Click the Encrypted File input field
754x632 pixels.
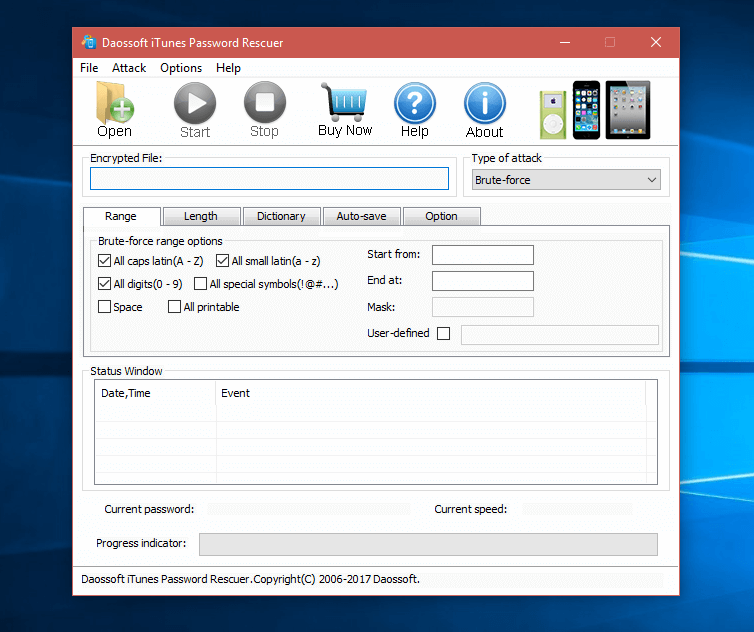click(x=269, y=178)
